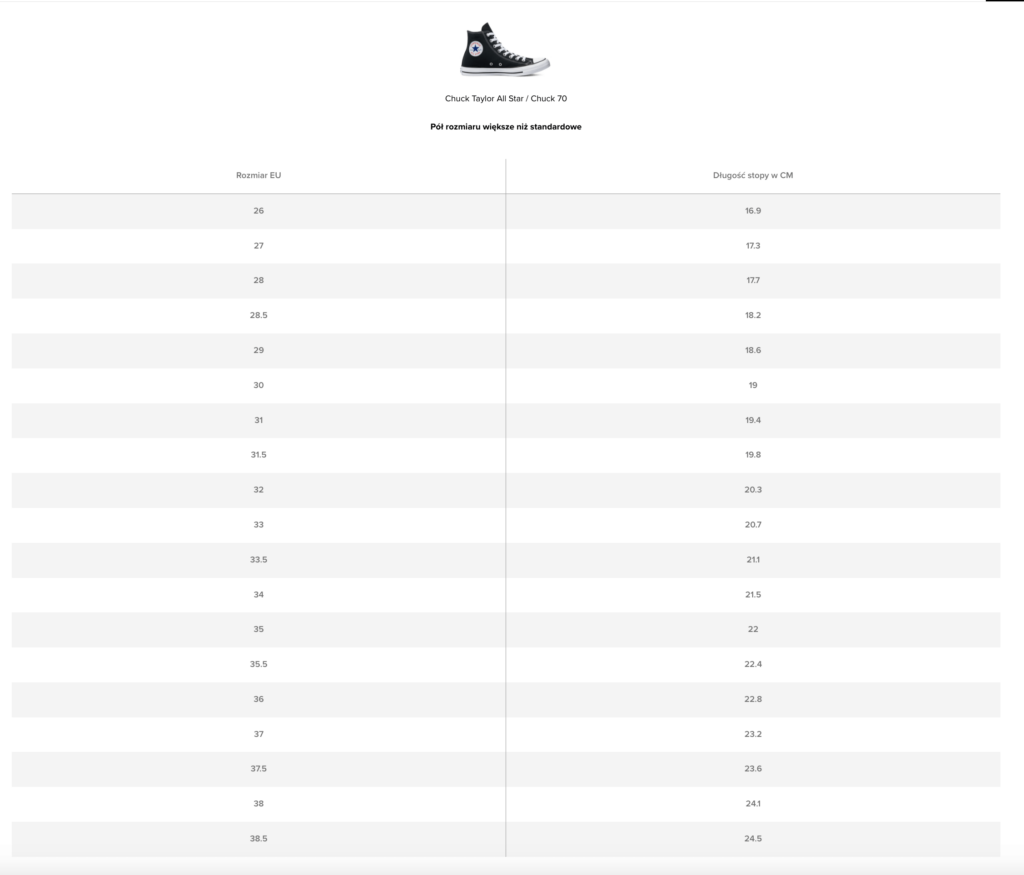Click the 20.3 cm foot length value
The width and height of the screenshot is (1024, 875).
pos(753,490)
